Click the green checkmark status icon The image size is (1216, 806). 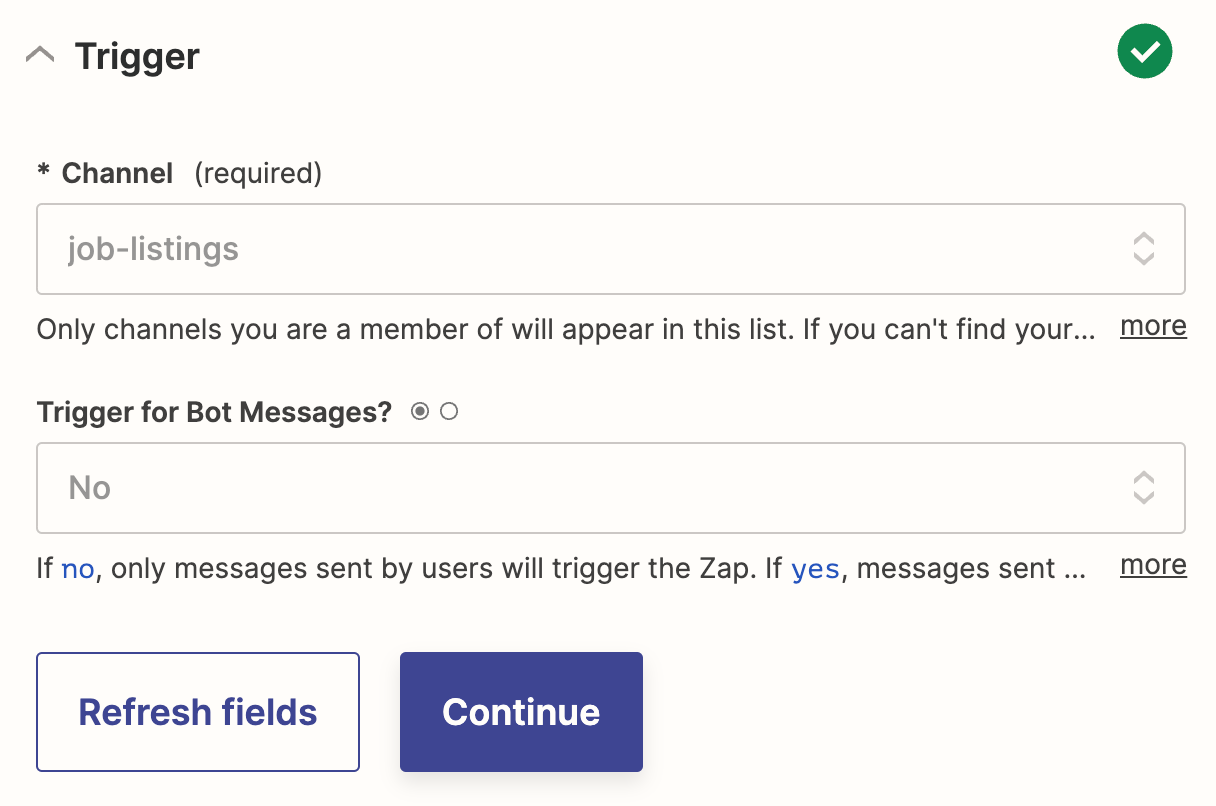[1144, 52]
